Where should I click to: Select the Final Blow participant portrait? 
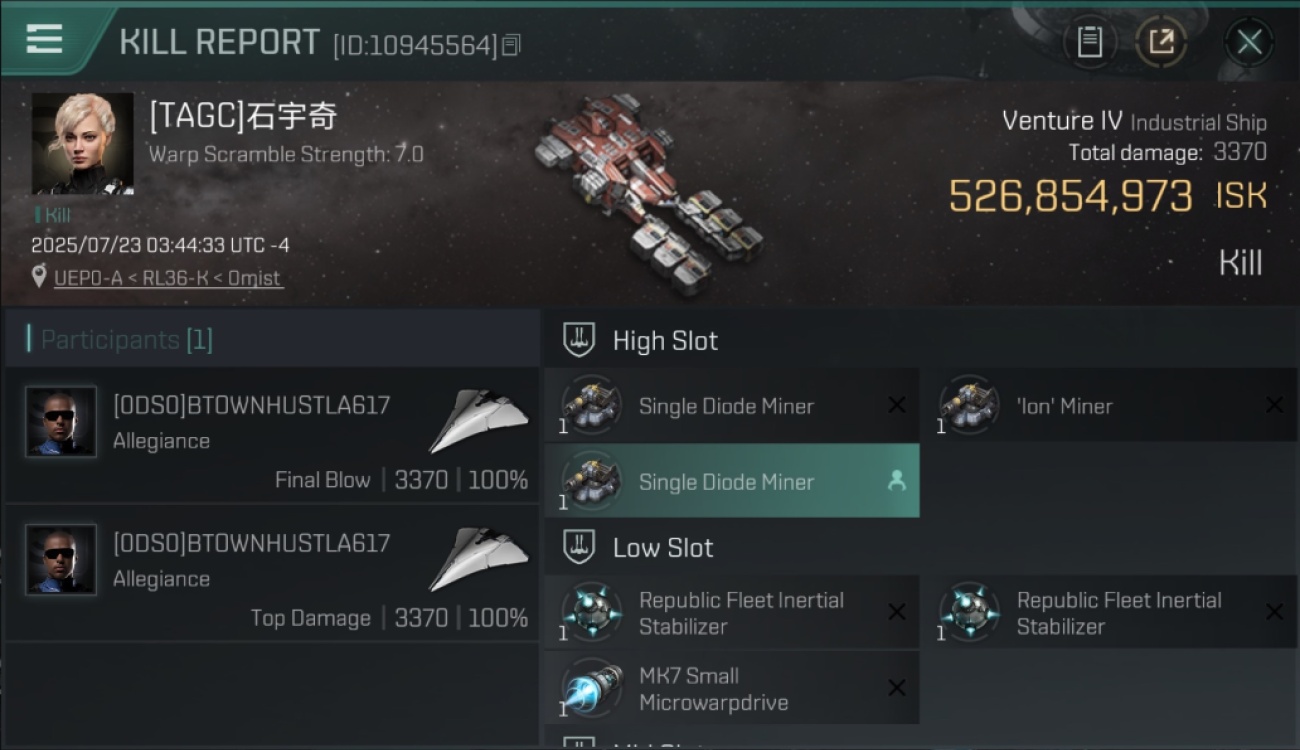click(x=61, y=422)
